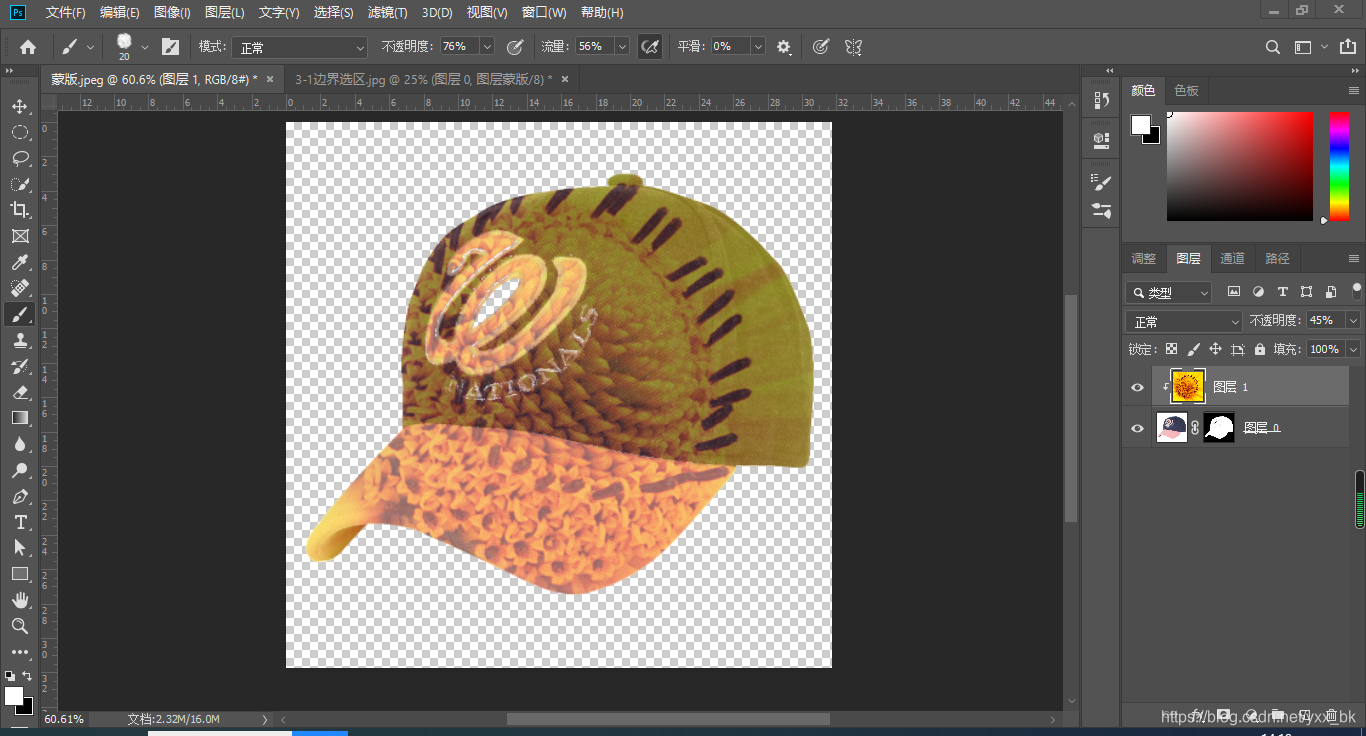Viewport: 1366px width, 736px height.
Task: Click the search icon in options bar
Action: (x=1273, y=47)
